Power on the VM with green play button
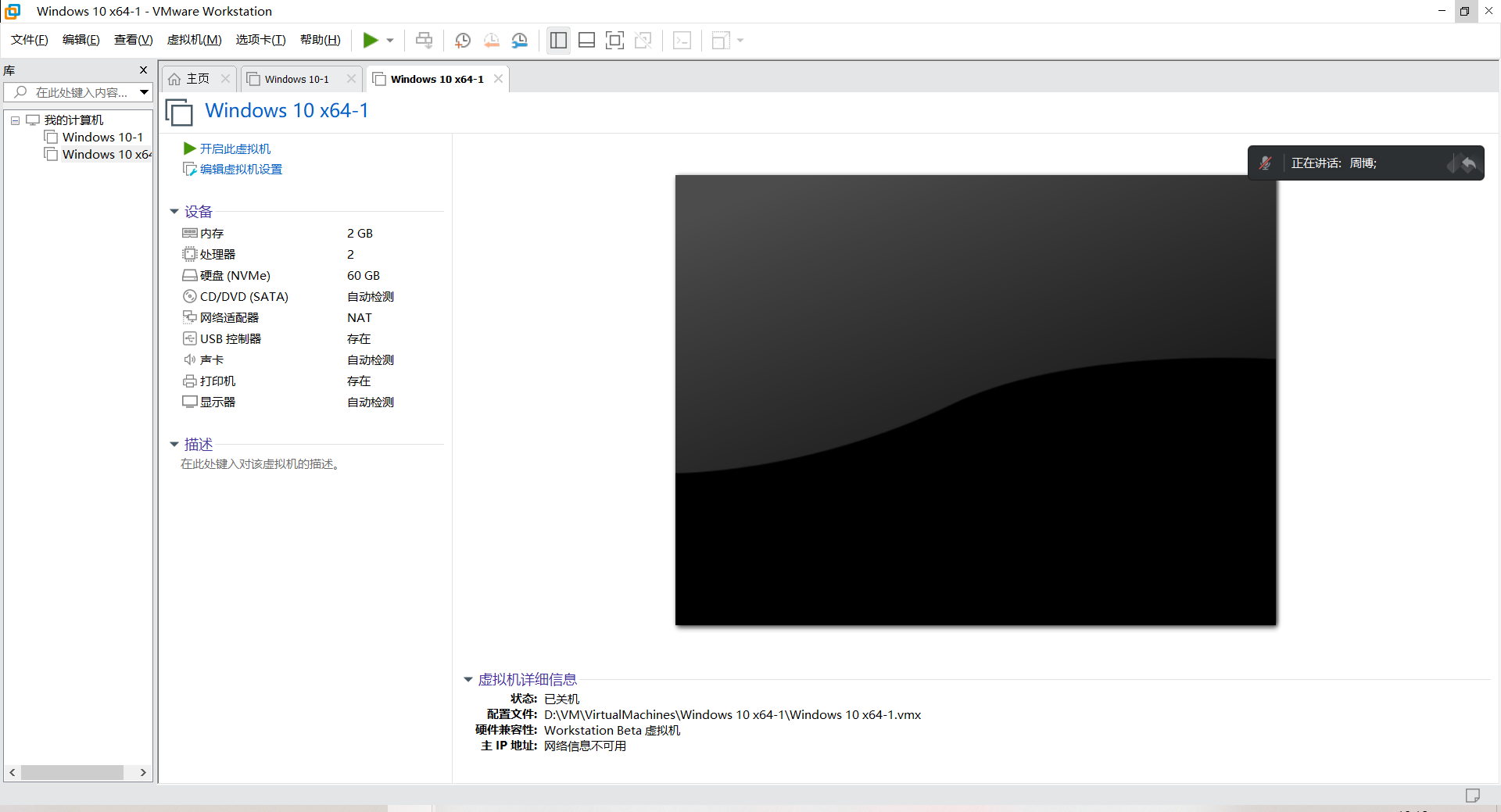The height and width of the screenshot is (812, 1501). [x=371, y=40]
